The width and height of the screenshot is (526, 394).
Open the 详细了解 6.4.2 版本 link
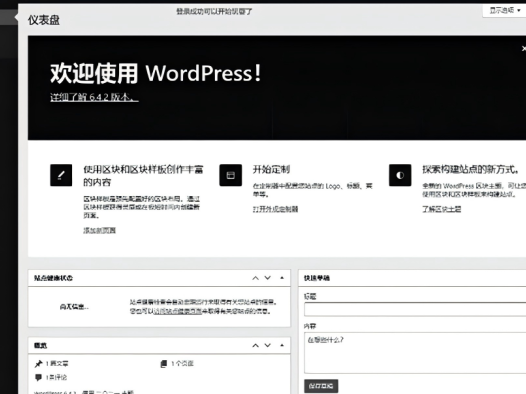(94, 97)
